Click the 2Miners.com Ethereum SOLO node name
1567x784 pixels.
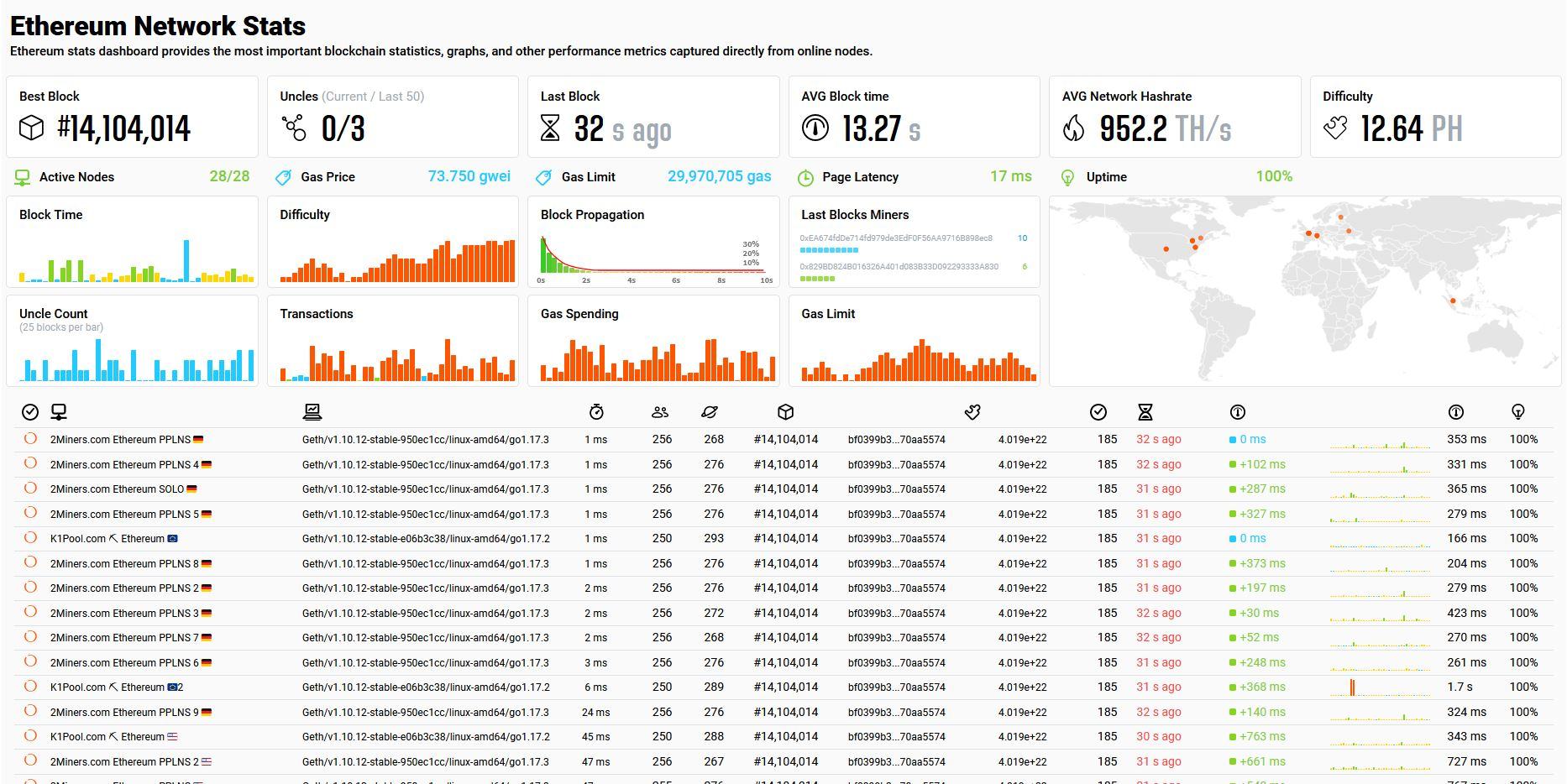coord(117,489)
